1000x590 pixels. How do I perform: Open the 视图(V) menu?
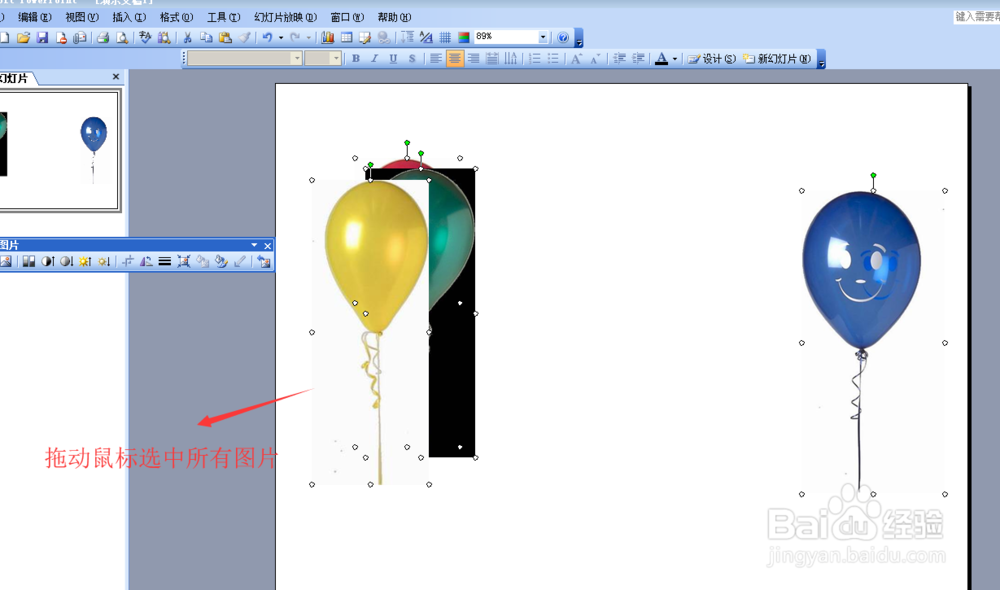(x=82, y=17)
